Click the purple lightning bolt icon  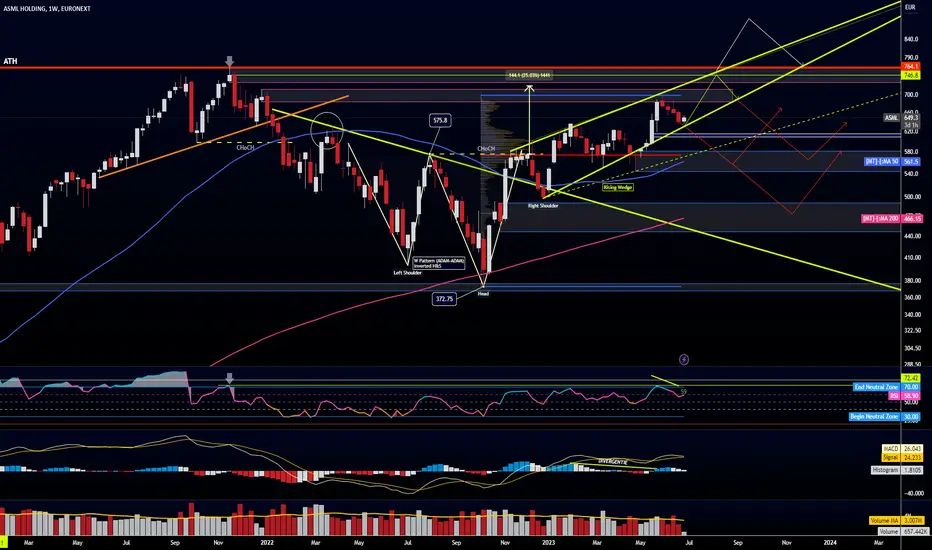pos(684,359)
